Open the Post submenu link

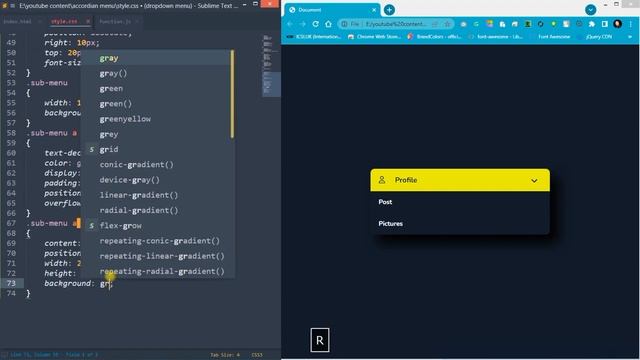tap(385, 202)
